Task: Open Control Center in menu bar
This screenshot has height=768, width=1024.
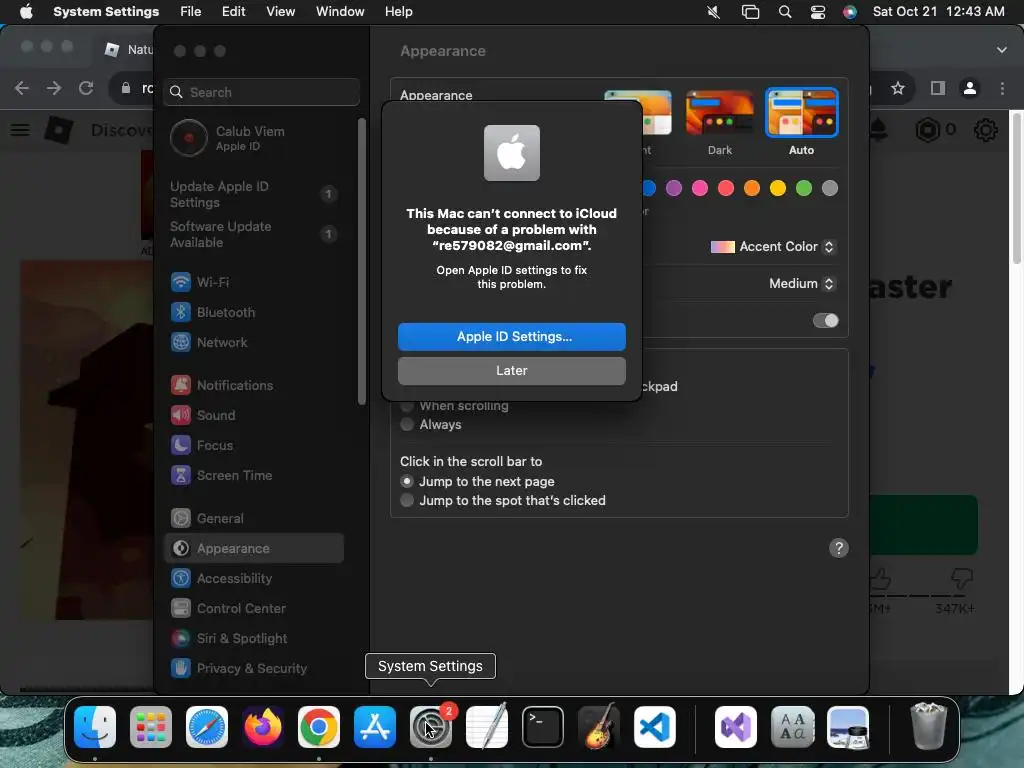Action: click(818, 12)
